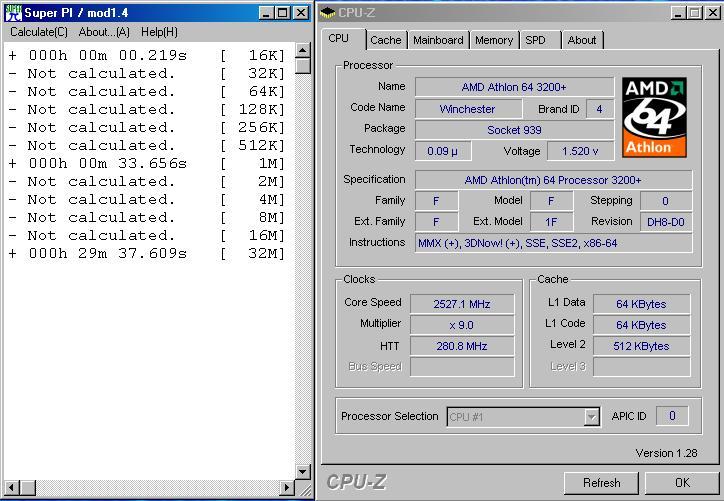Open the About...(A) menu in Super PI

[x=104, y=32]
